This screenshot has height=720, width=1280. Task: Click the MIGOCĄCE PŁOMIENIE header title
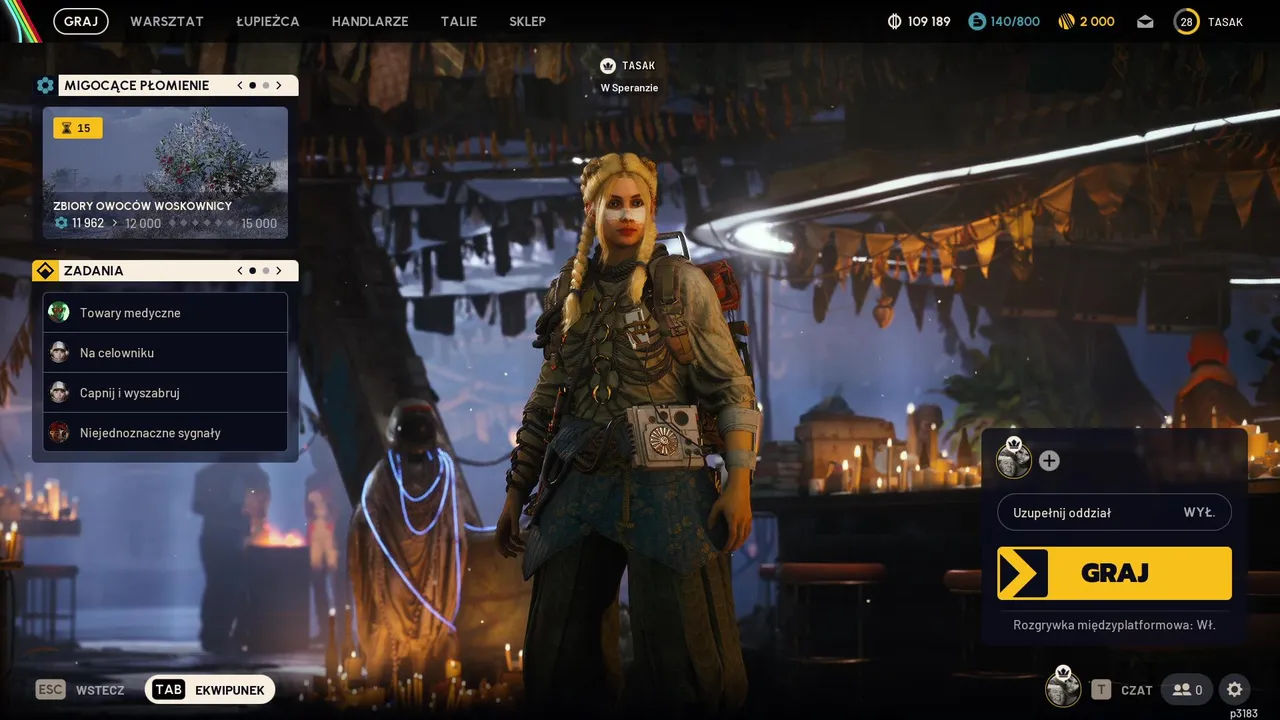pyautogui.click(x=137, y=86)
